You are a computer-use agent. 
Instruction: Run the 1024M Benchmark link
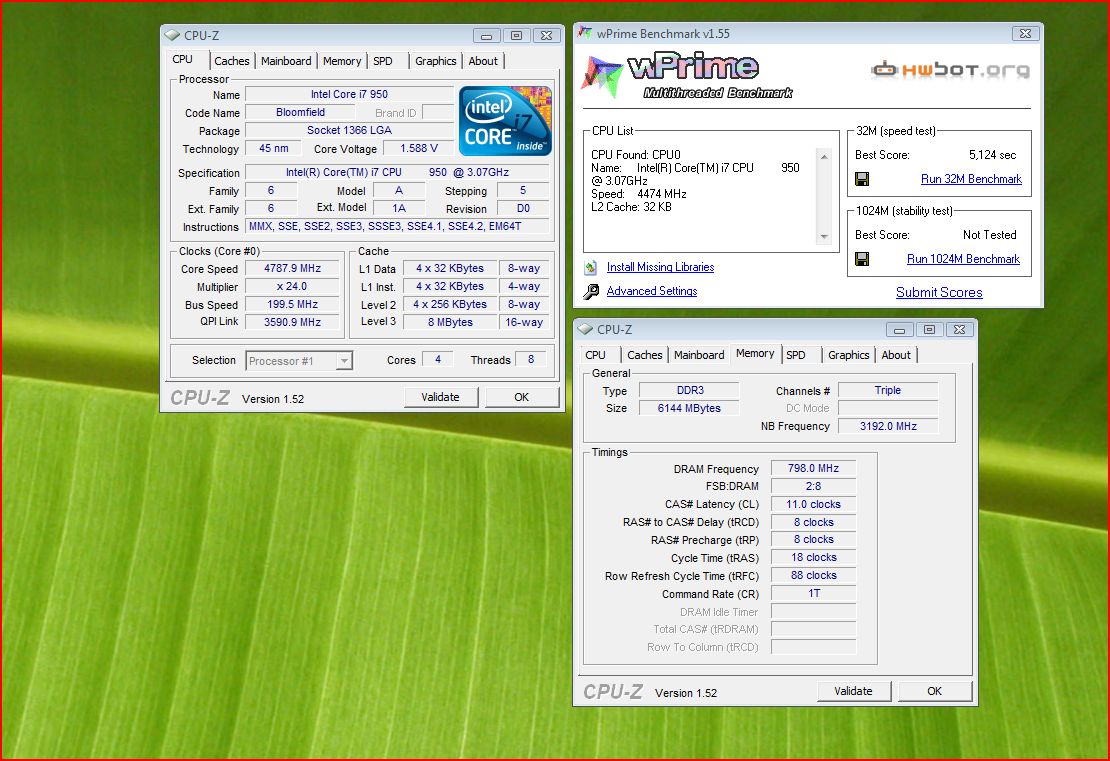[x=963, y=259]
